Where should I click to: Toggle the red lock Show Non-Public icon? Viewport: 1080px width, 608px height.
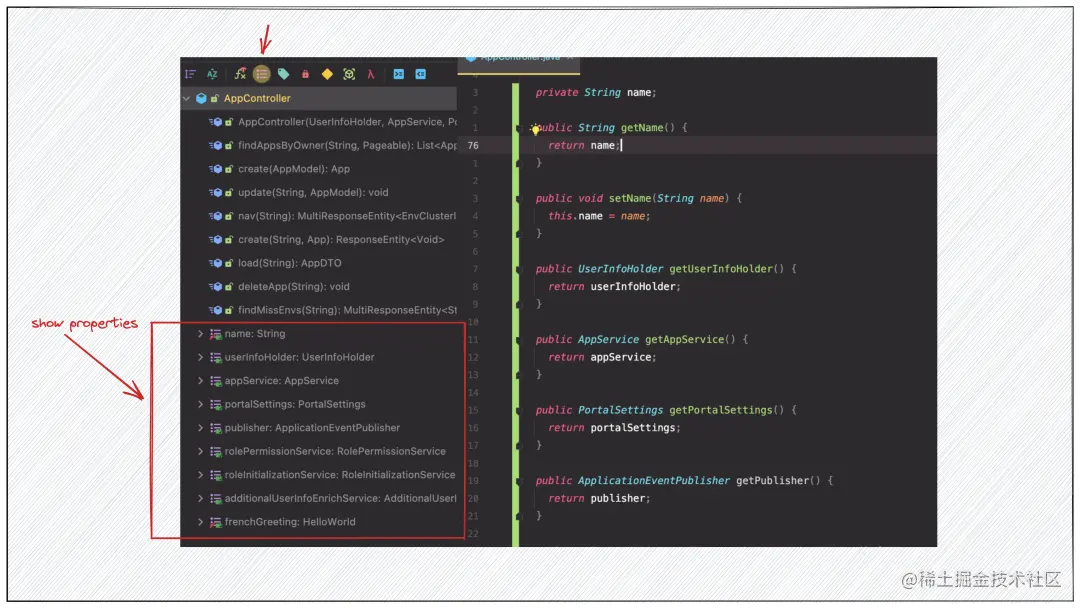(305, 74)
